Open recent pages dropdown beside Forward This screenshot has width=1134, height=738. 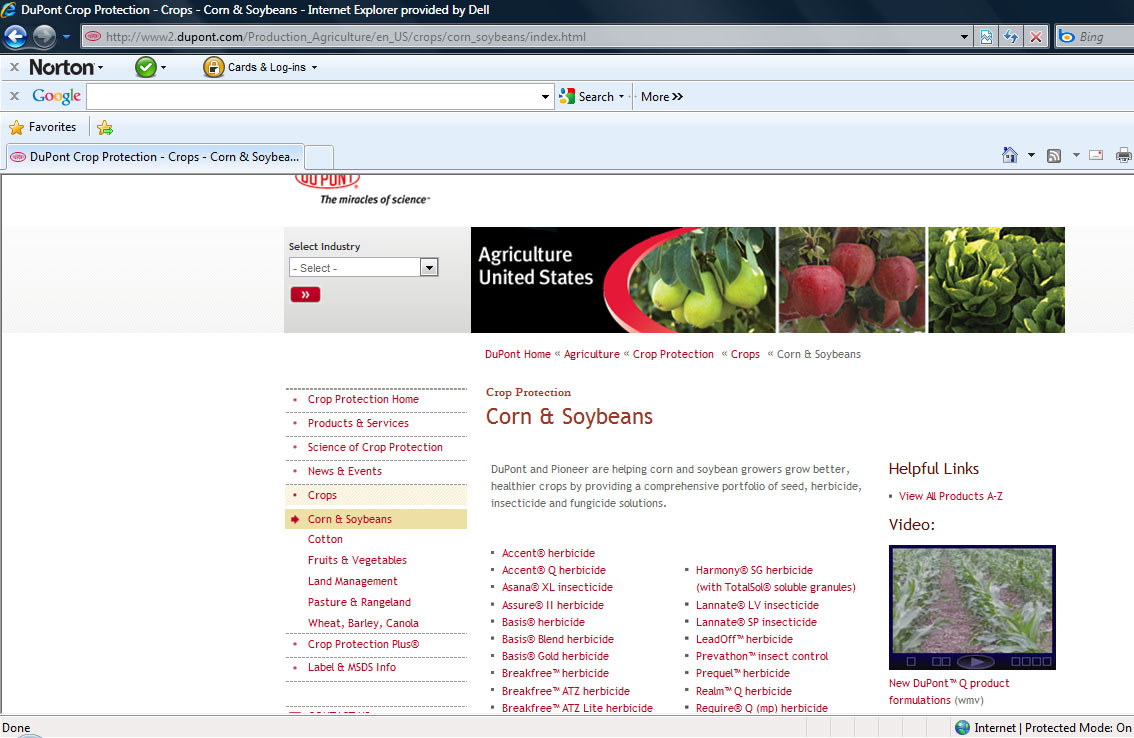67,36
